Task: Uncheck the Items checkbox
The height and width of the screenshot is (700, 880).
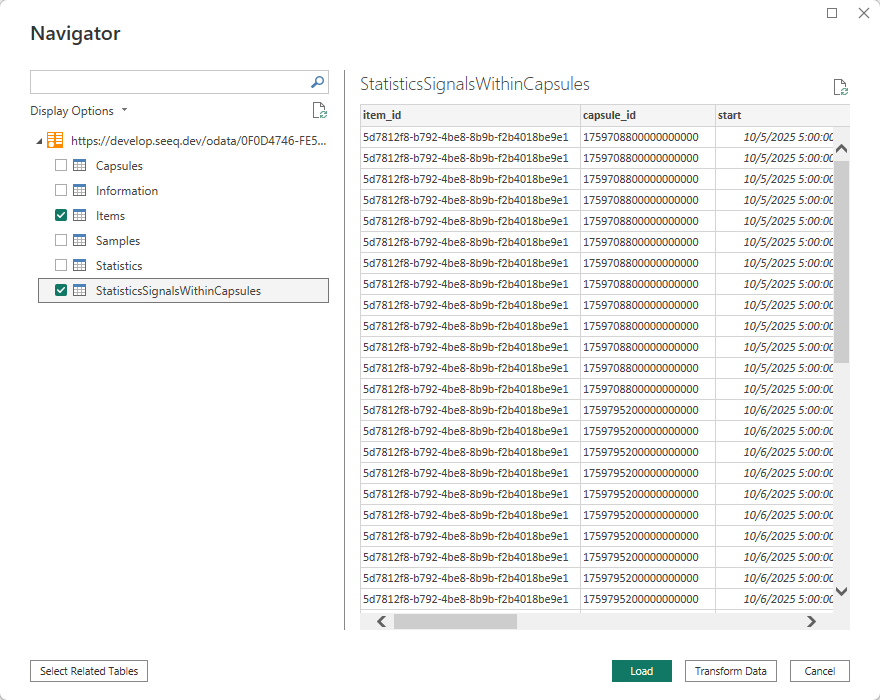Action: (61, 216)
